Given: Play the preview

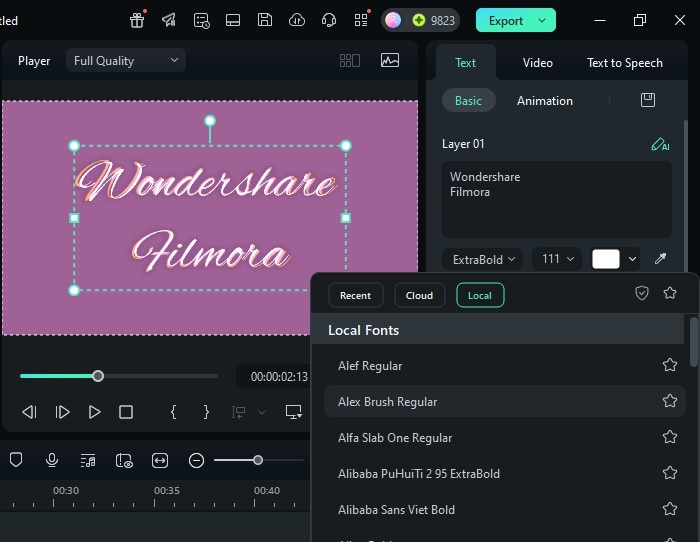Looking at the screenshot, I should coord(94,412).
